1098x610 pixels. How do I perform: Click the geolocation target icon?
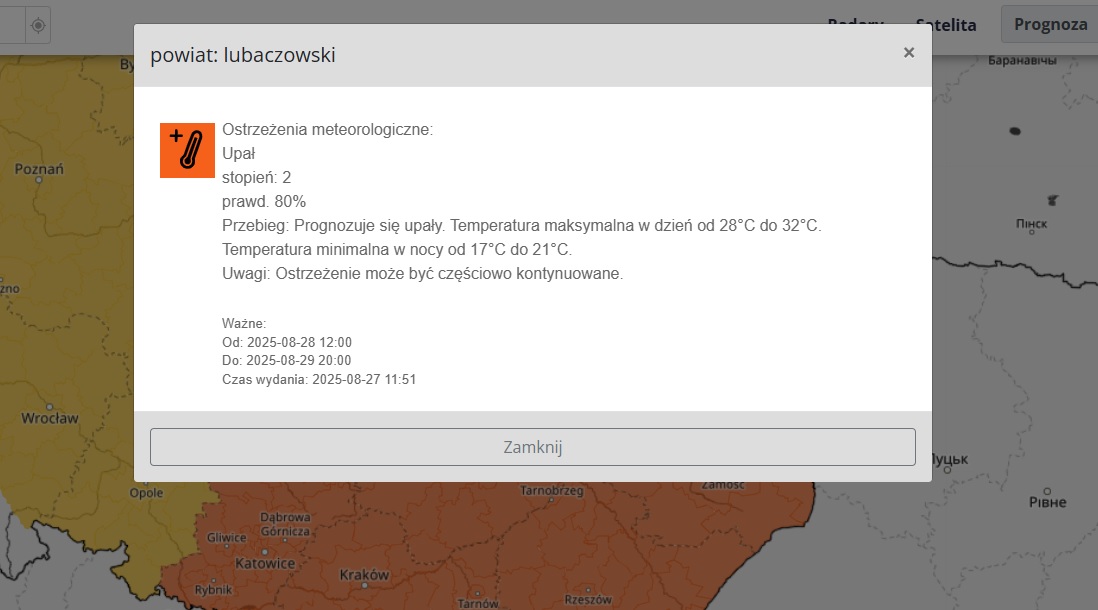pyautogui.click(x=37, y=24)
